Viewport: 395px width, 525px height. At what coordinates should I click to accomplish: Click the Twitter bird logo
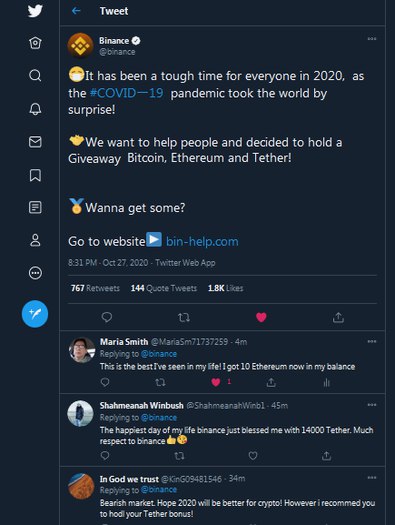coord(35,11)
